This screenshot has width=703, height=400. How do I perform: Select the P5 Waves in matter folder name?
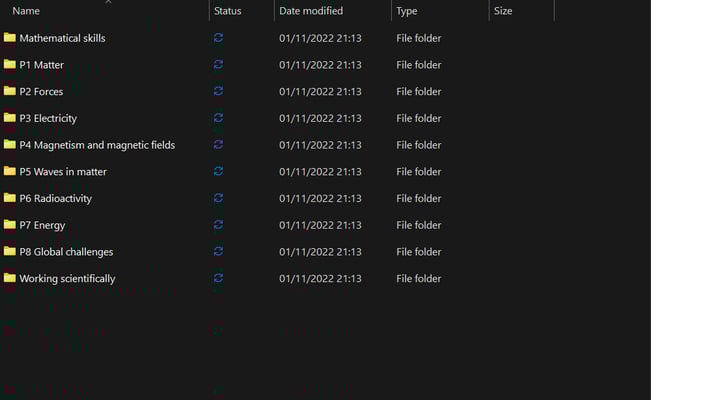[63, 172]
